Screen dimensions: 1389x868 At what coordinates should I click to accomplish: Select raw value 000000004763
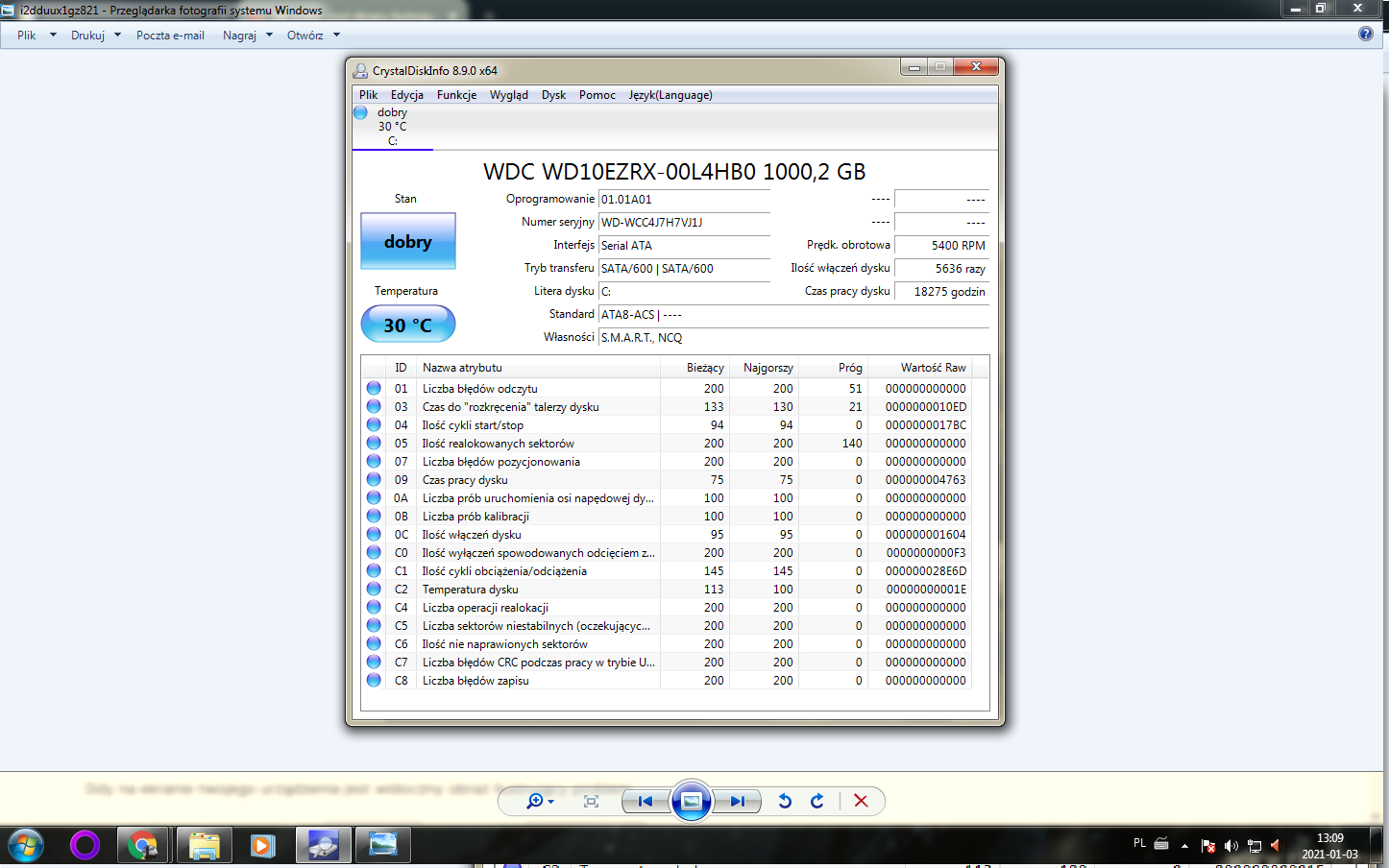point(926,479)
